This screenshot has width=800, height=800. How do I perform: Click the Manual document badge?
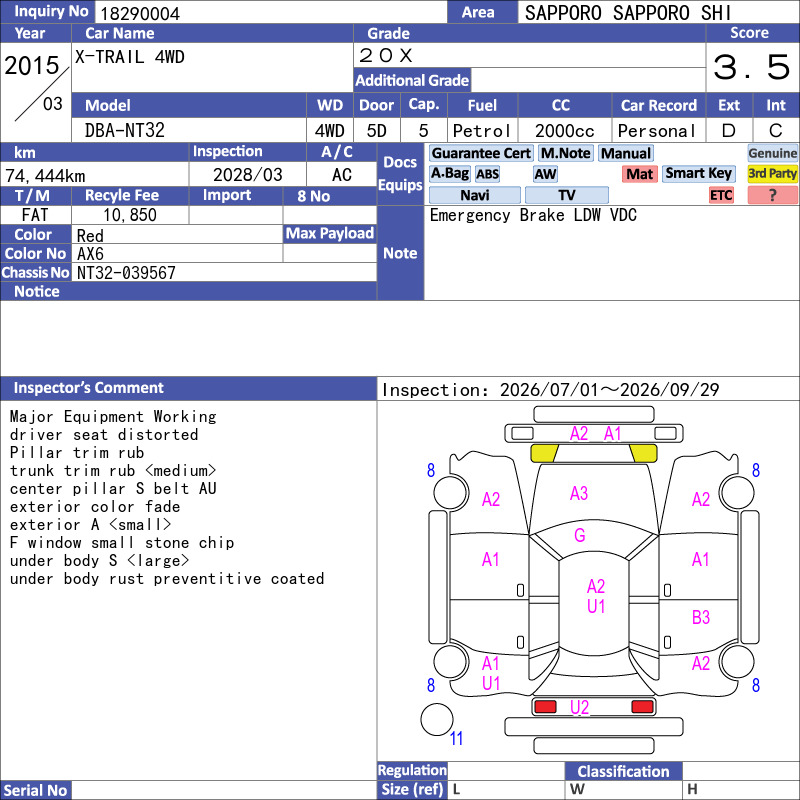tap(626, 153)
